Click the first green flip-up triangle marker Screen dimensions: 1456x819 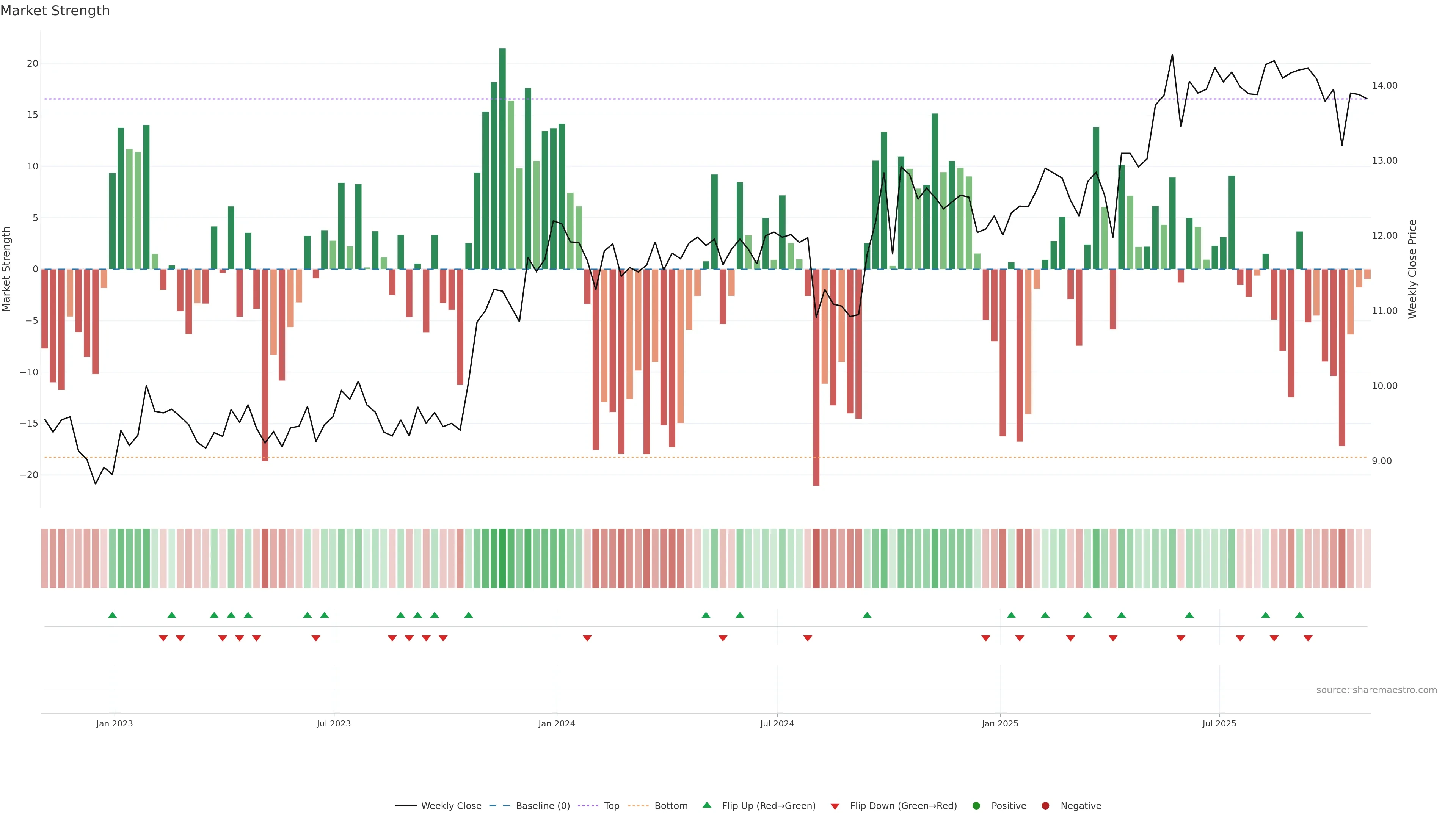113,615
